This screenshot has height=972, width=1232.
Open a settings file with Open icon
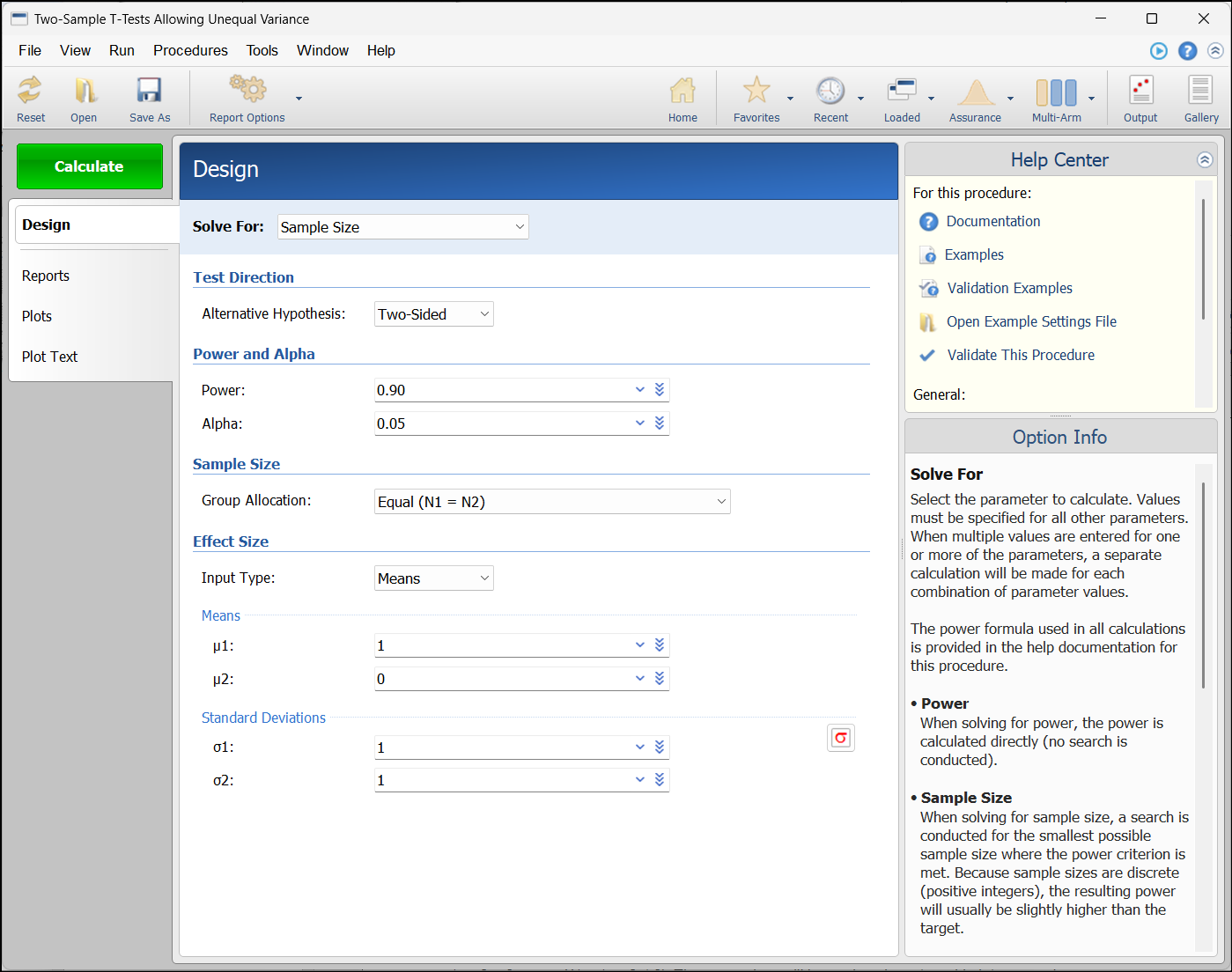click(84, 99)
